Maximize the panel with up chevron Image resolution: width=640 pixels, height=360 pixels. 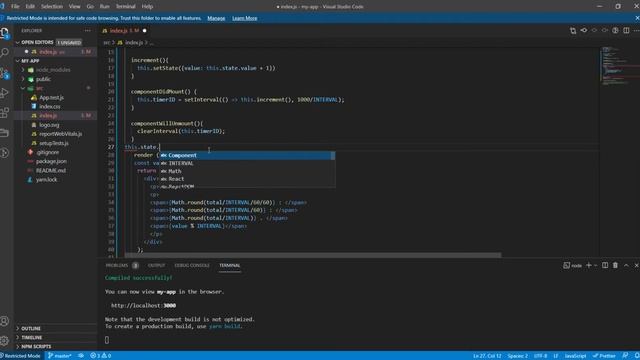[626, 265]
